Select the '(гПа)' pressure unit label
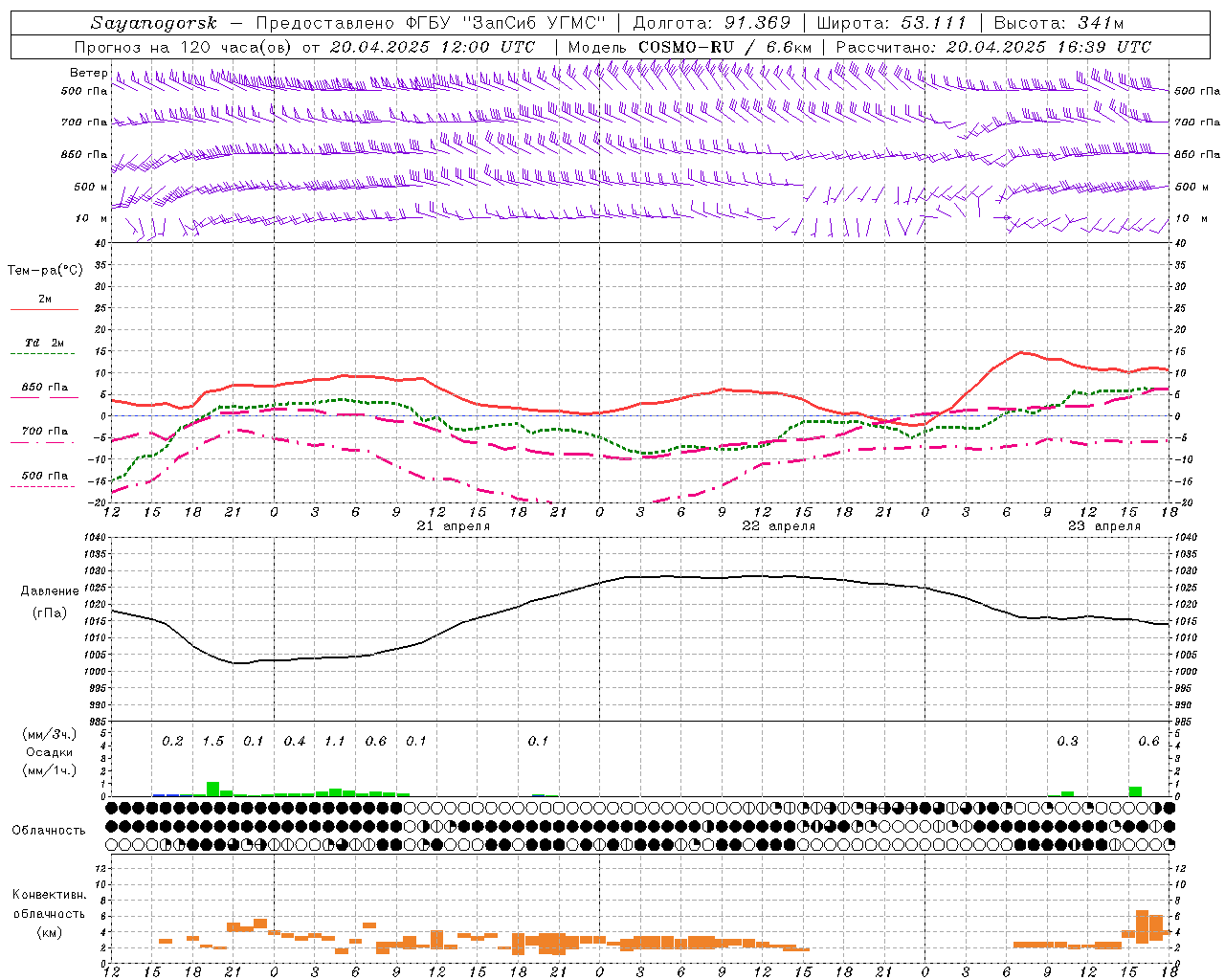Viewport: 1225px width, 980px height. point(50,613)
